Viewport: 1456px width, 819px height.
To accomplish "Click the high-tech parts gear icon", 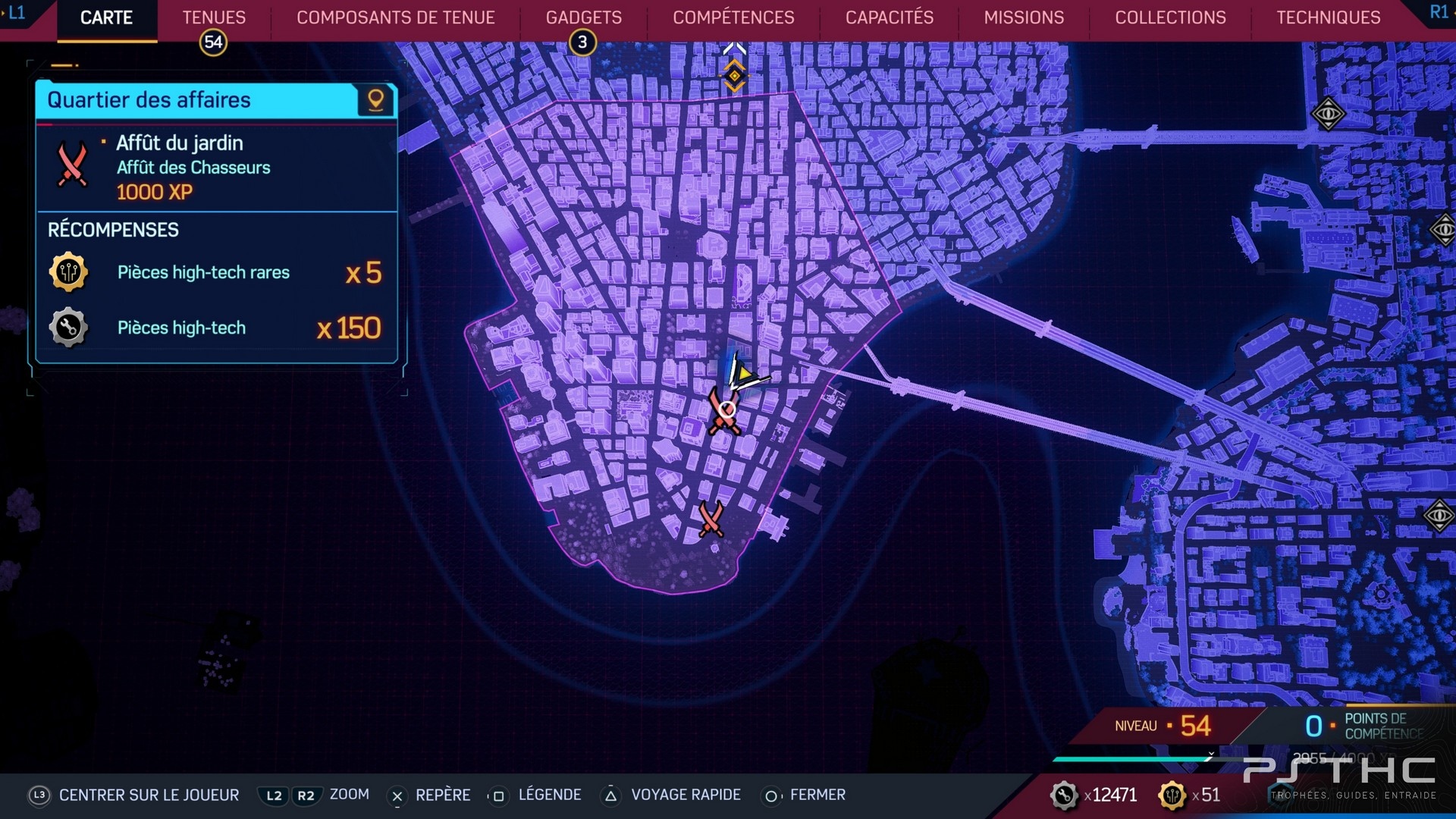I will (68, 328).
